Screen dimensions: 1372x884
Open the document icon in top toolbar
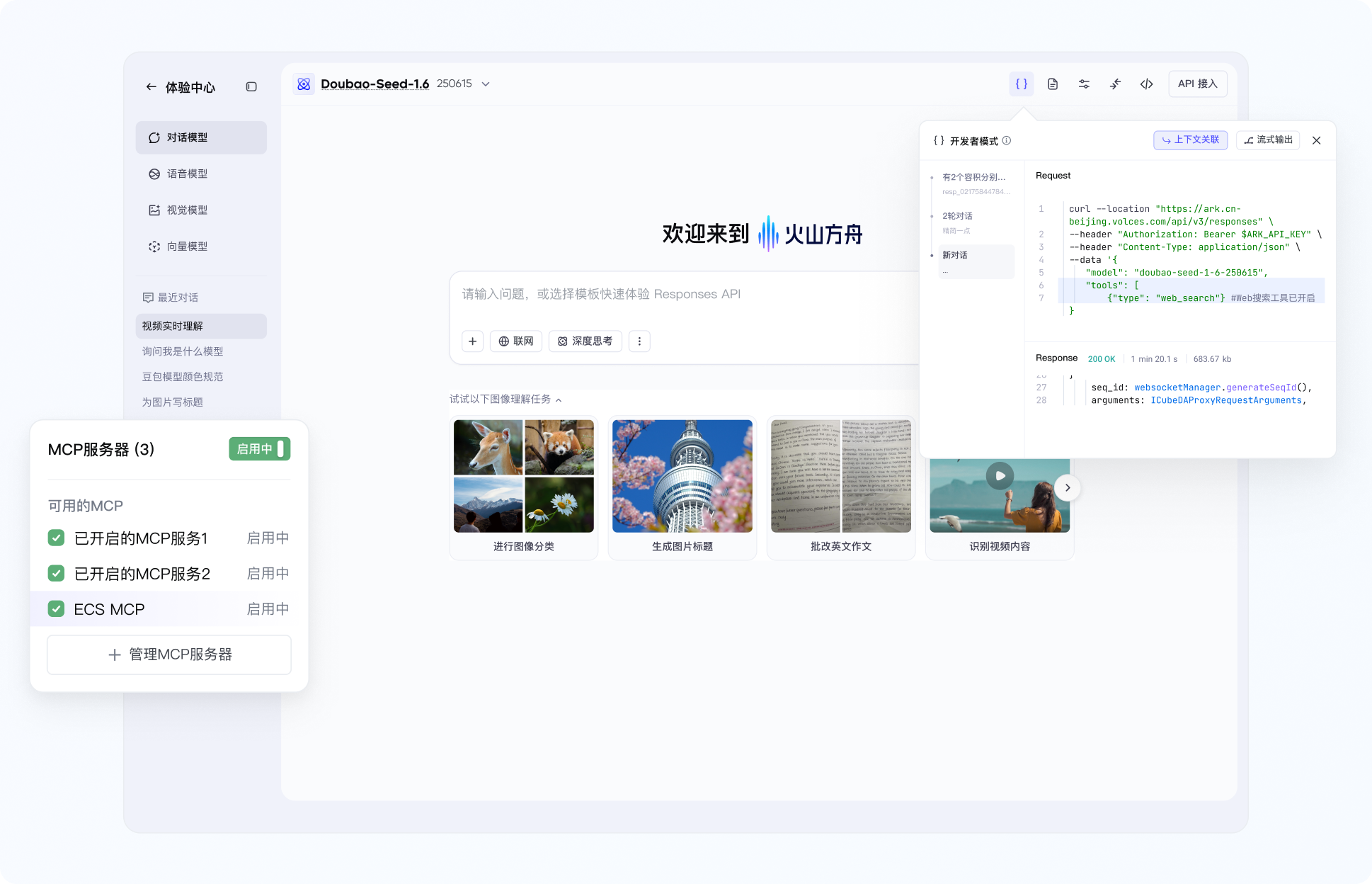1053,84
